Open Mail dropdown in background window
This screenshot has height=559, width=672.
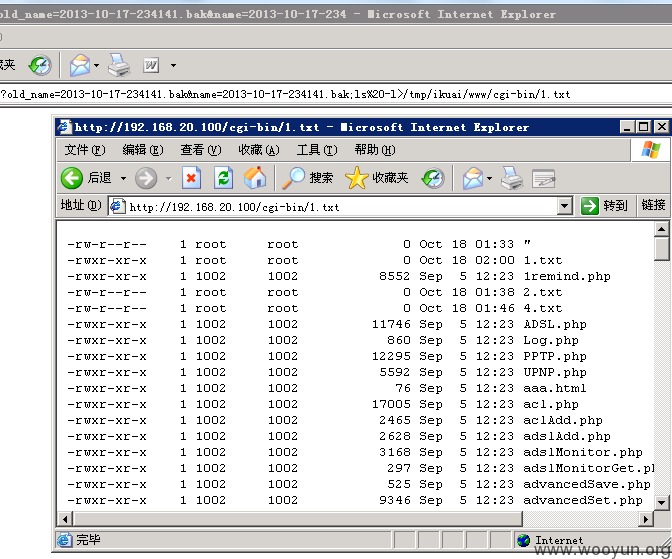coord(96,66)
